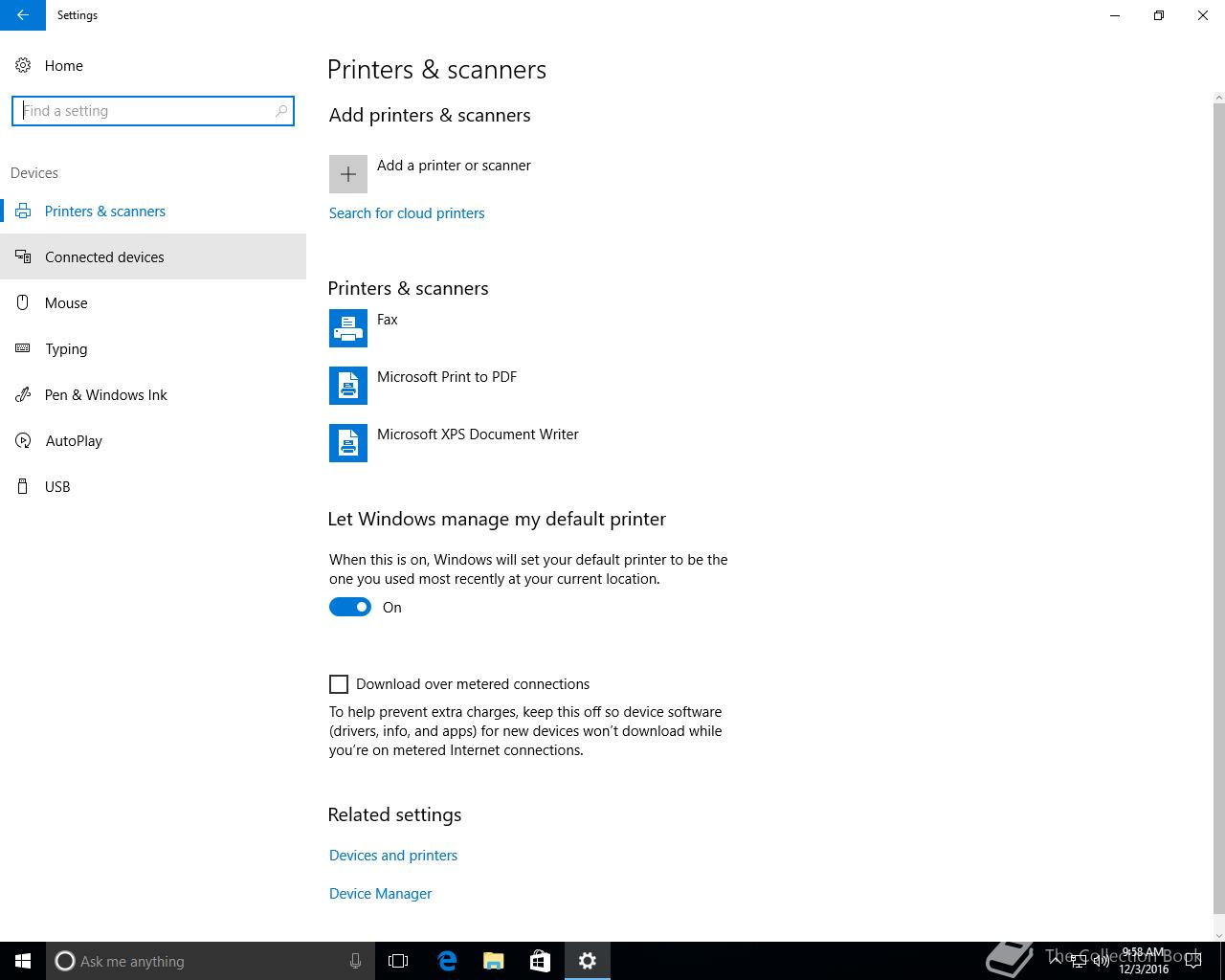The height and width of the screenshot is (980, 1225).
Task: Click the Add a printer or scanner label
Action: [454, 166]
